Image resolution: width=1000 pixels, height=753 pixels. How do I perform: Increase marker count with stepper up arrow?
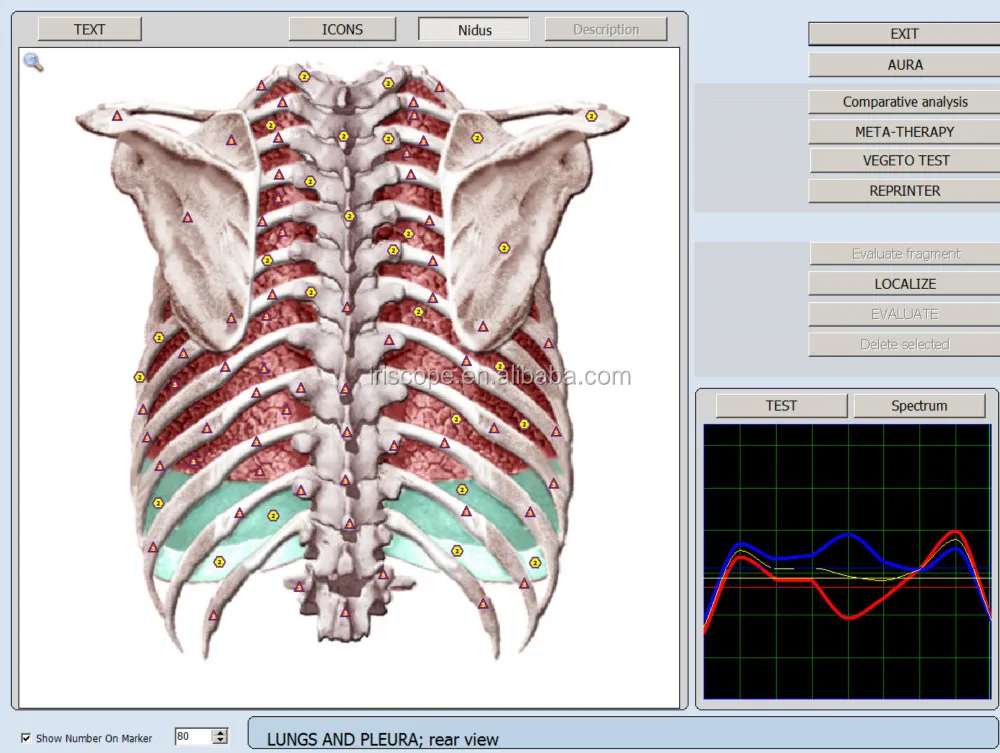(220, 733)
